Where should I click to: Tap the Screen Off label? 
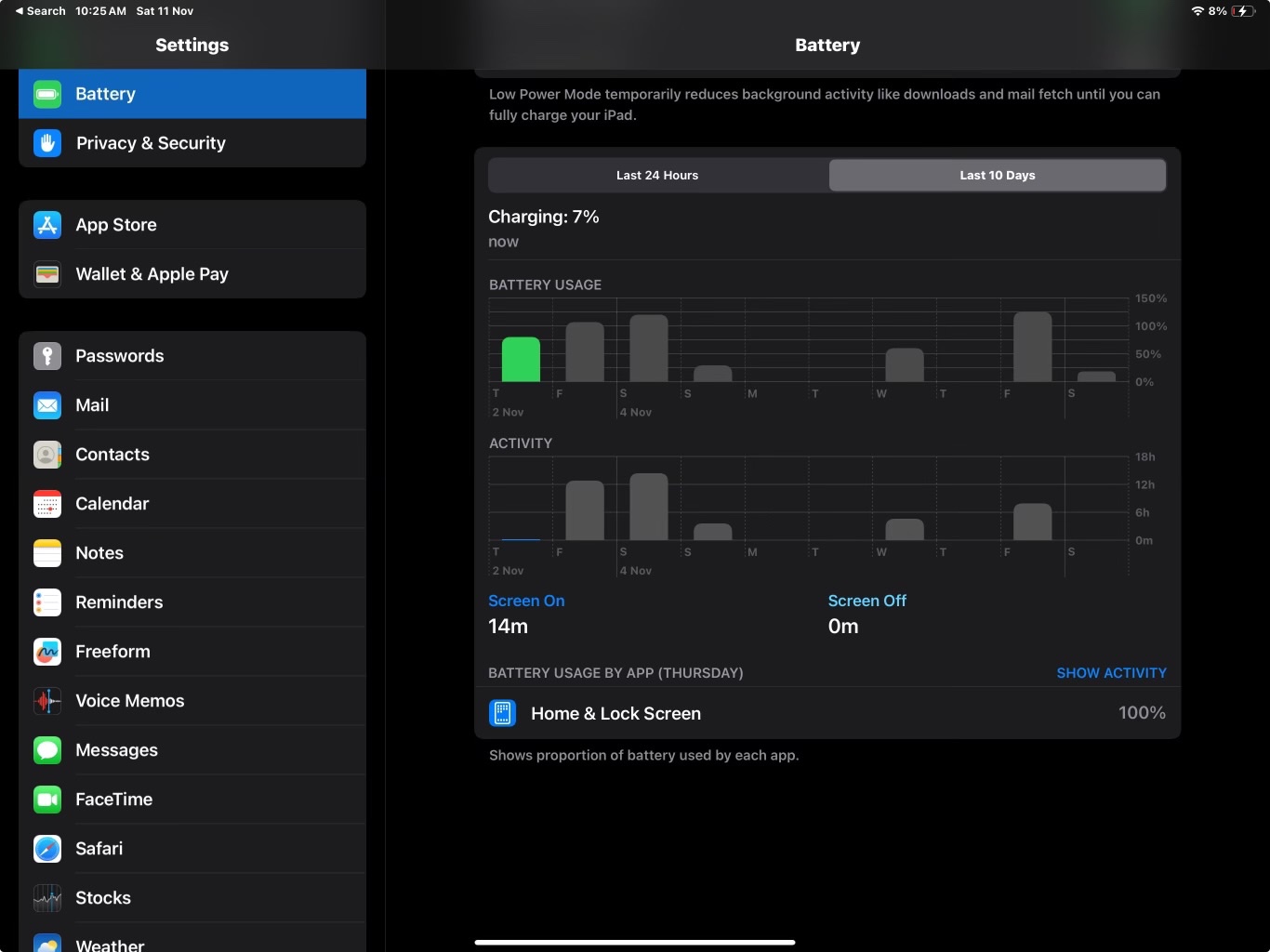click(867, 601)
